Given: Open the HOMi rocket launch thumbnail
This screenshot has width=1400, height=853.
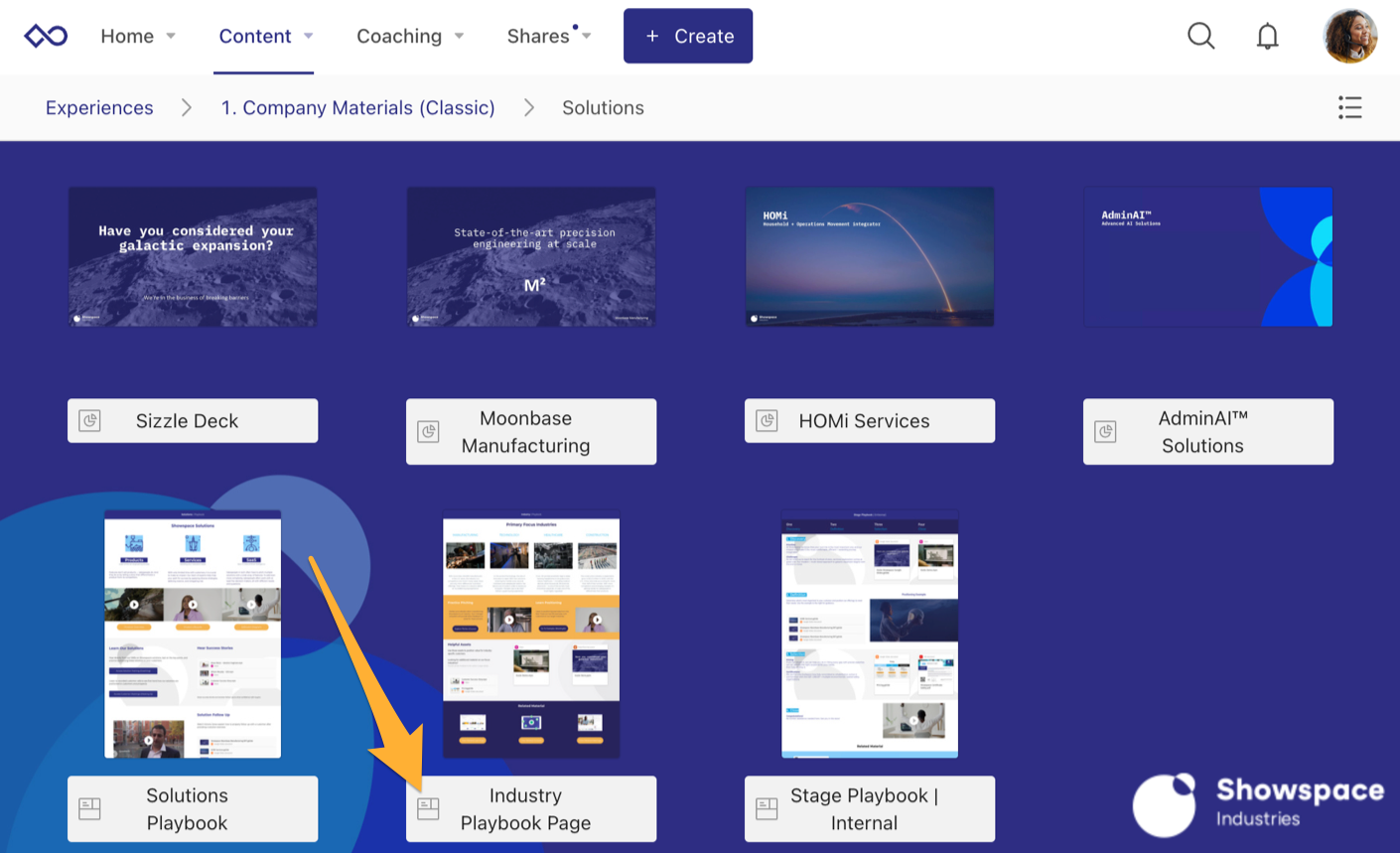Looking at the screenshot, I should coord(870,256).
